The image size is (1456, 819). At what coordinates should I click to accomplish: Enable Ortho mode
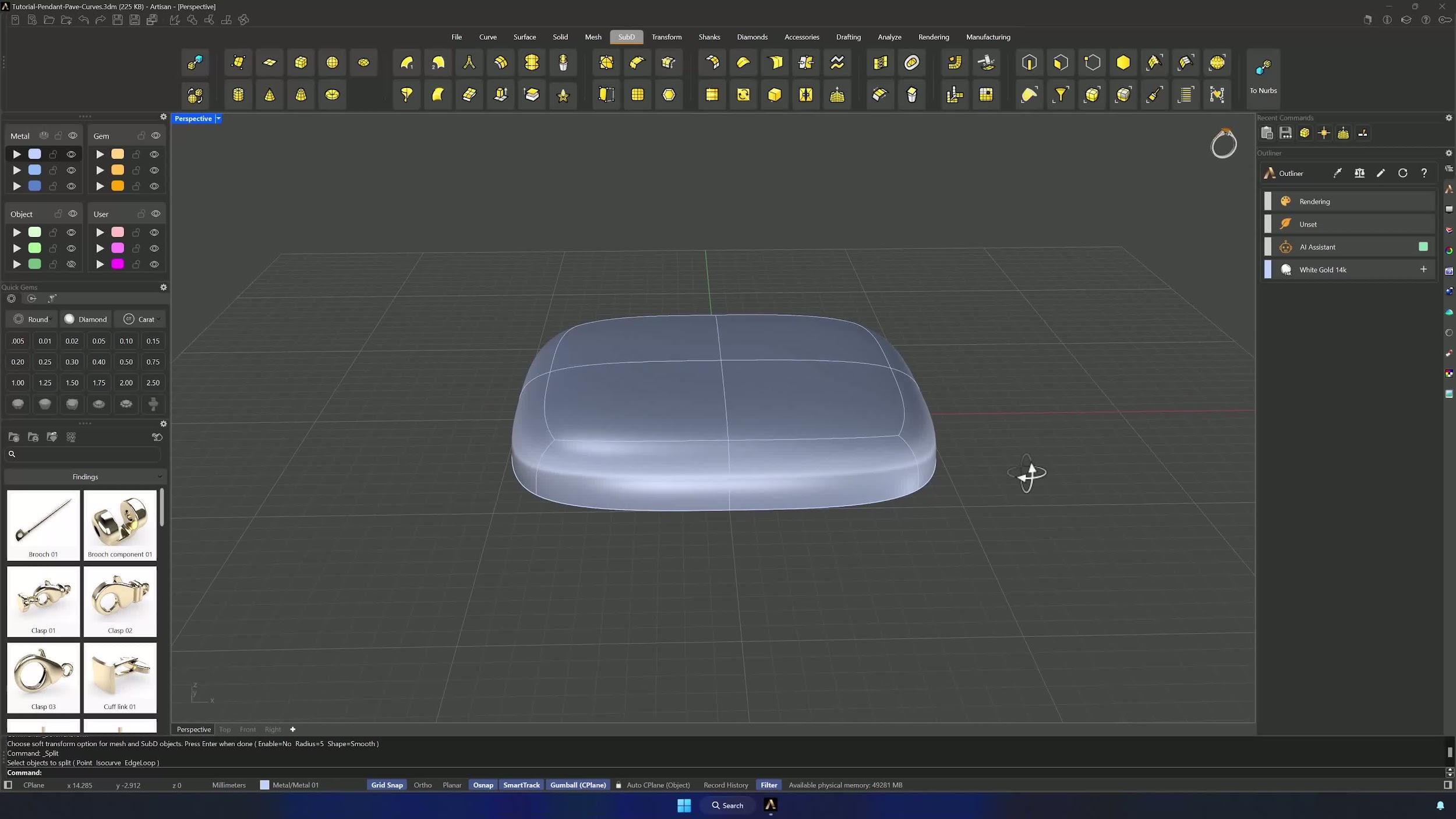click(x=423, y=785)
